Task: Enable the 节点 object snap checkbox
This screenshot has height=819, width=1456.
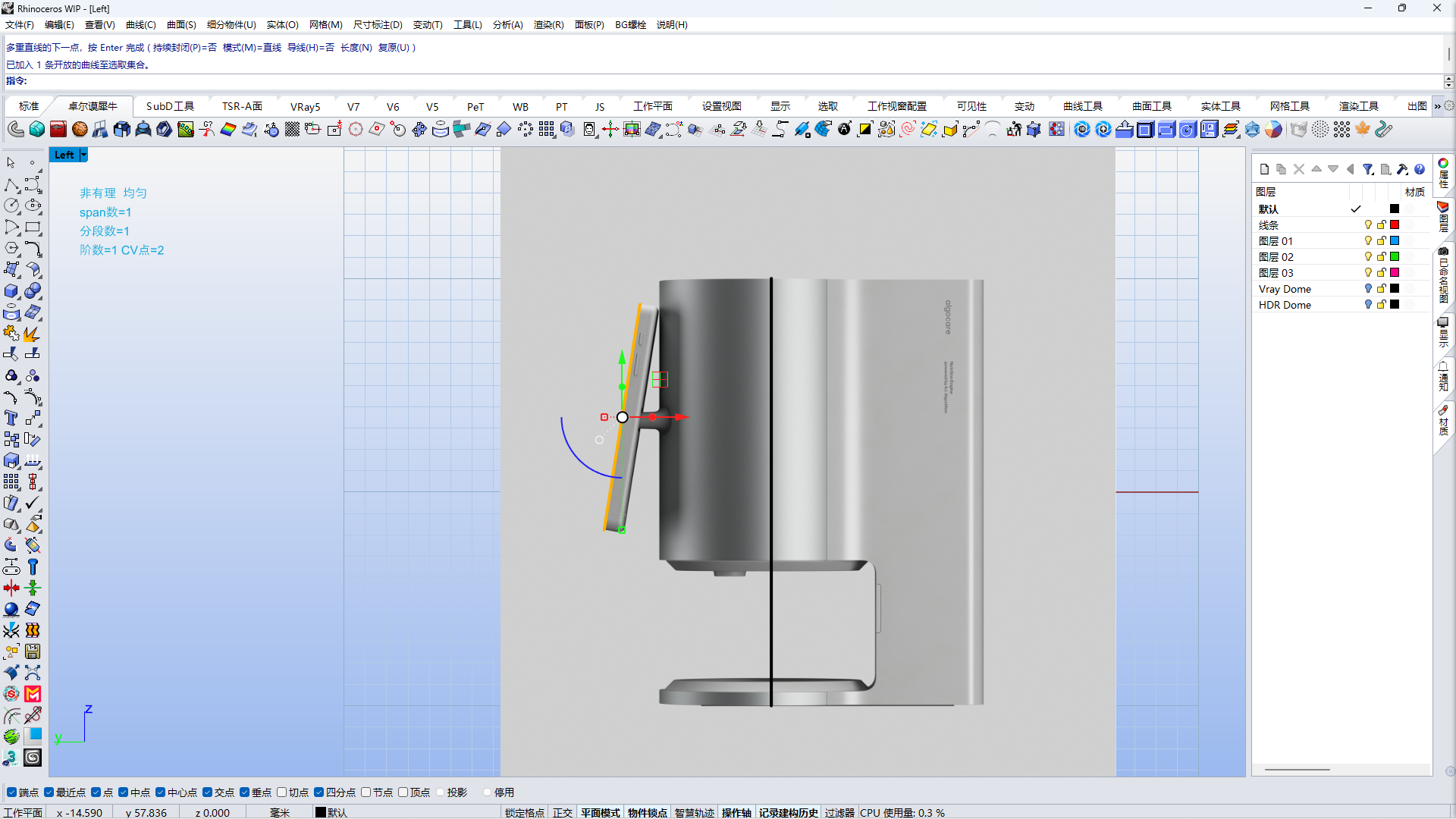Action: click(x=366, y=792)
